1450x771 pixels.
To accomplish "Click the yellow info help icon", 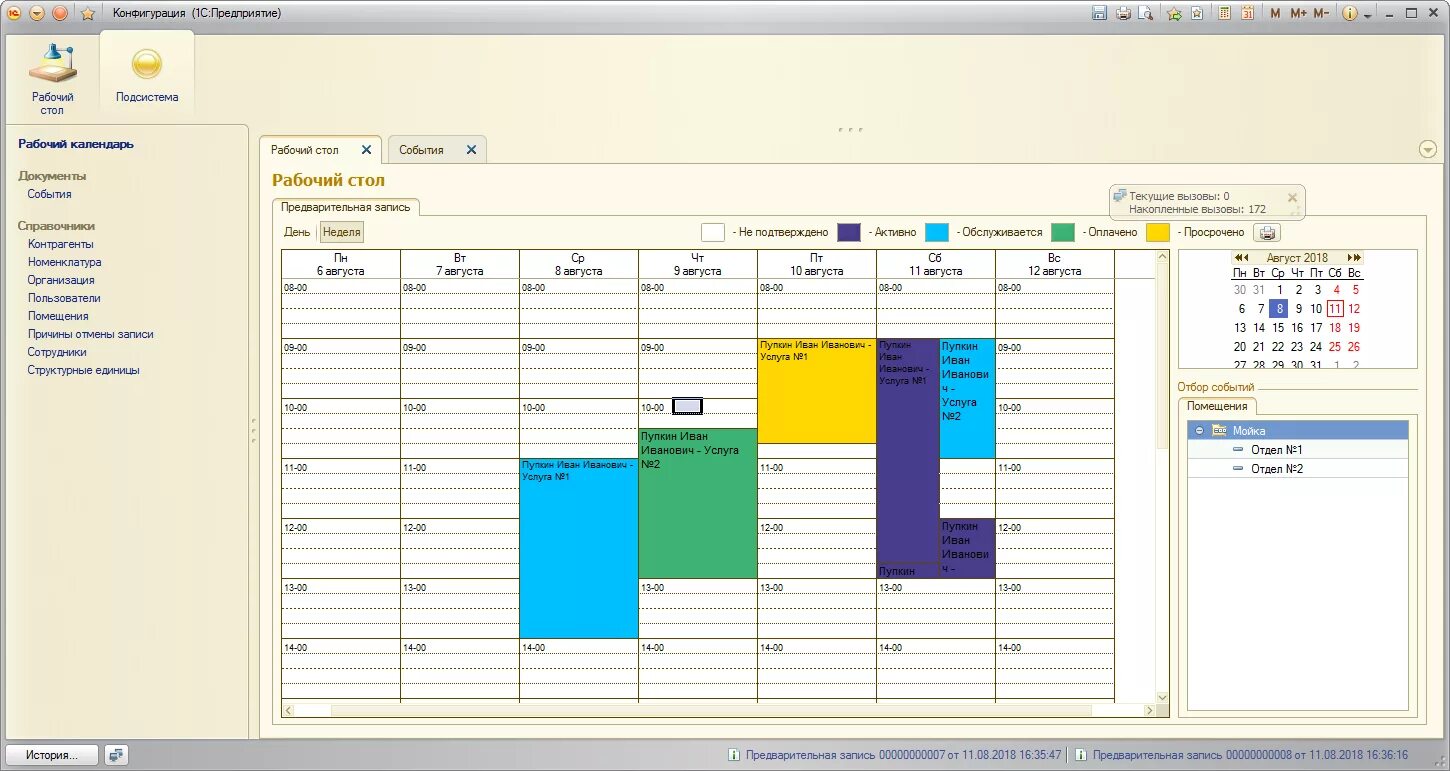I will (1349, 13).
